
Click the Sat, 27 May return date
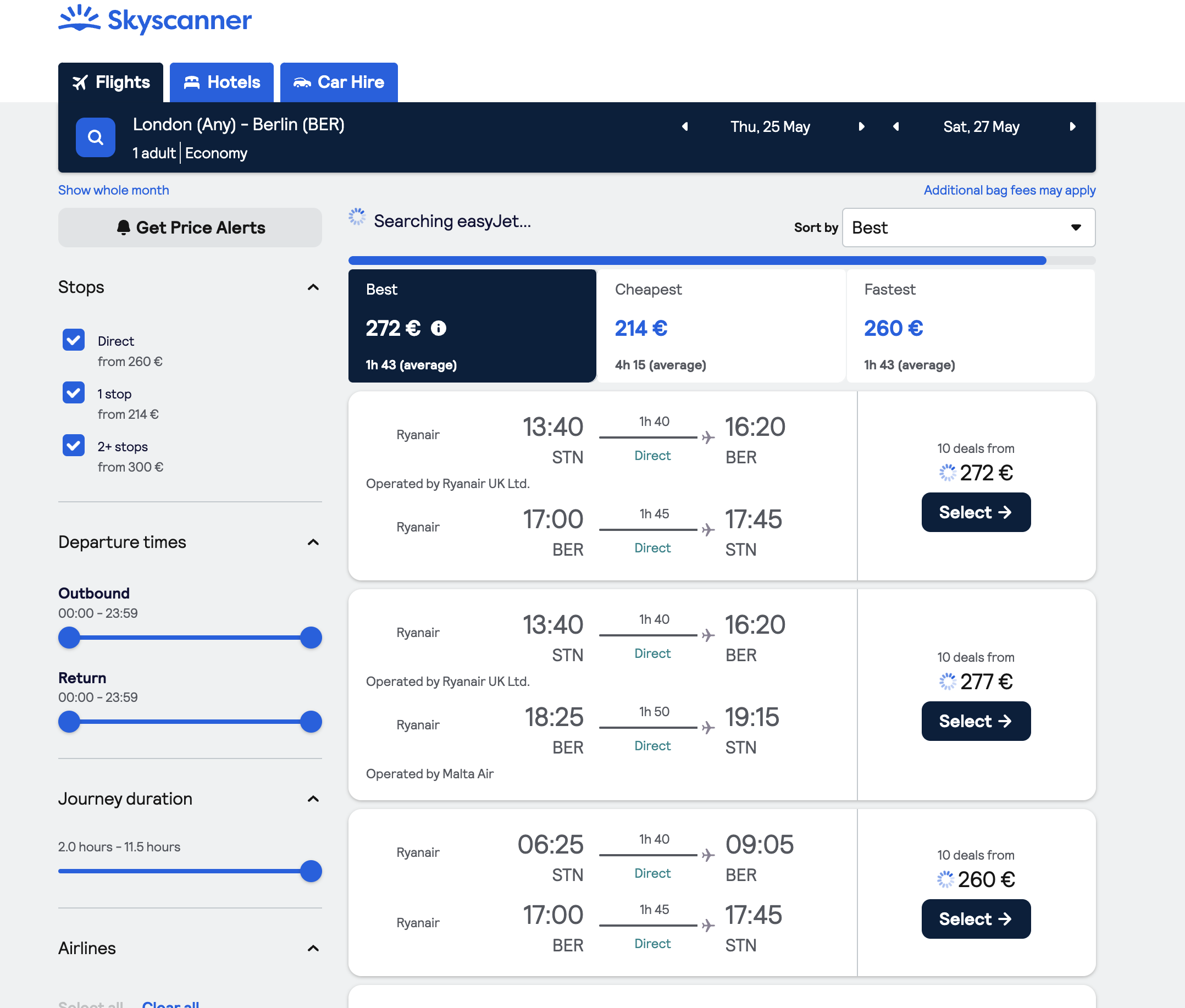(x=981, y=127)
